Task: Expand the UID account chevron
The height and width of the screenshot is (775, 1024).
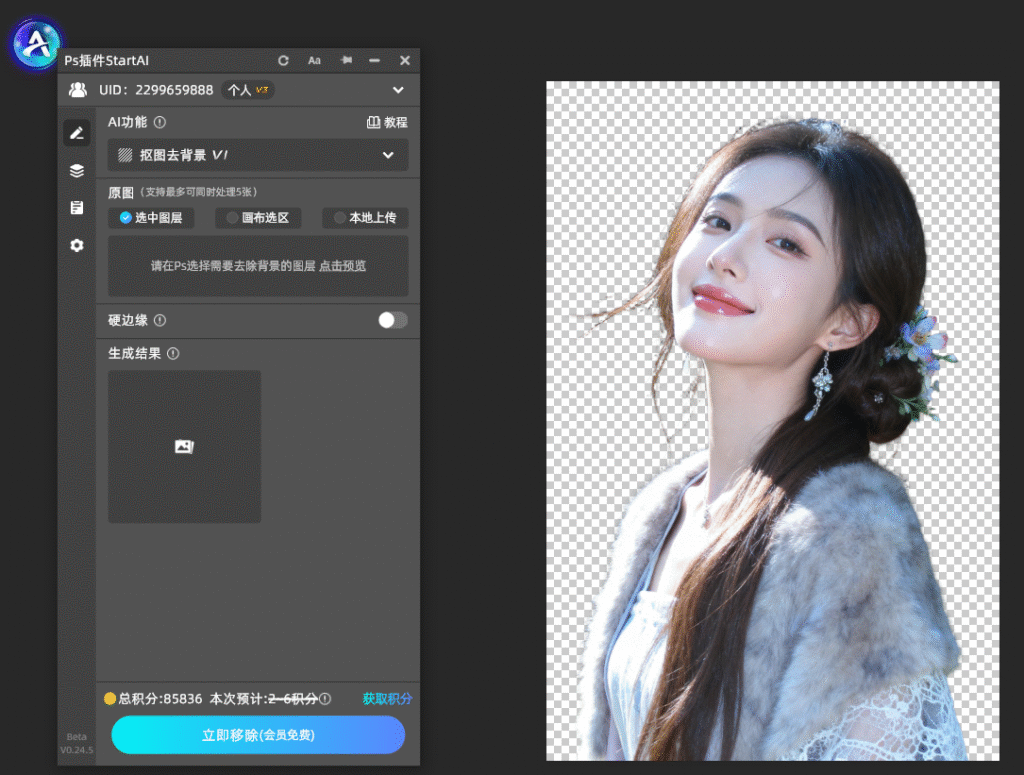Action: [398, 90]
